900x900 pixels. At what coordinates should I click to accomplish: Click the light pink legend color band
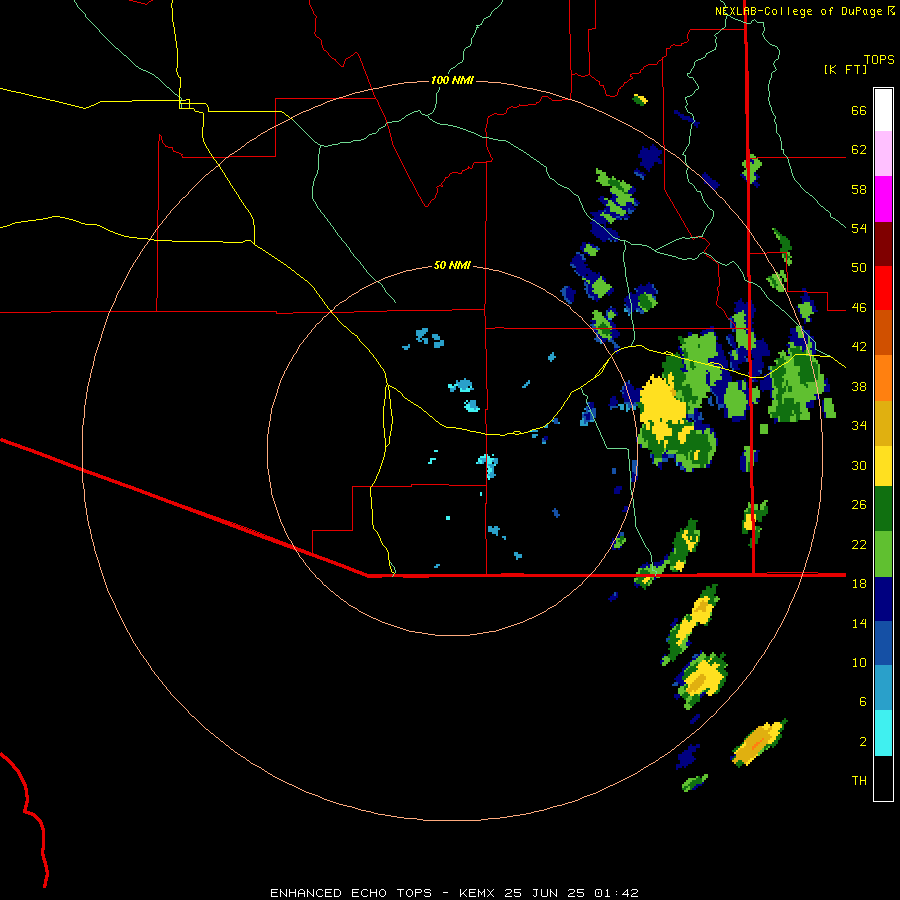coord(883,153)
